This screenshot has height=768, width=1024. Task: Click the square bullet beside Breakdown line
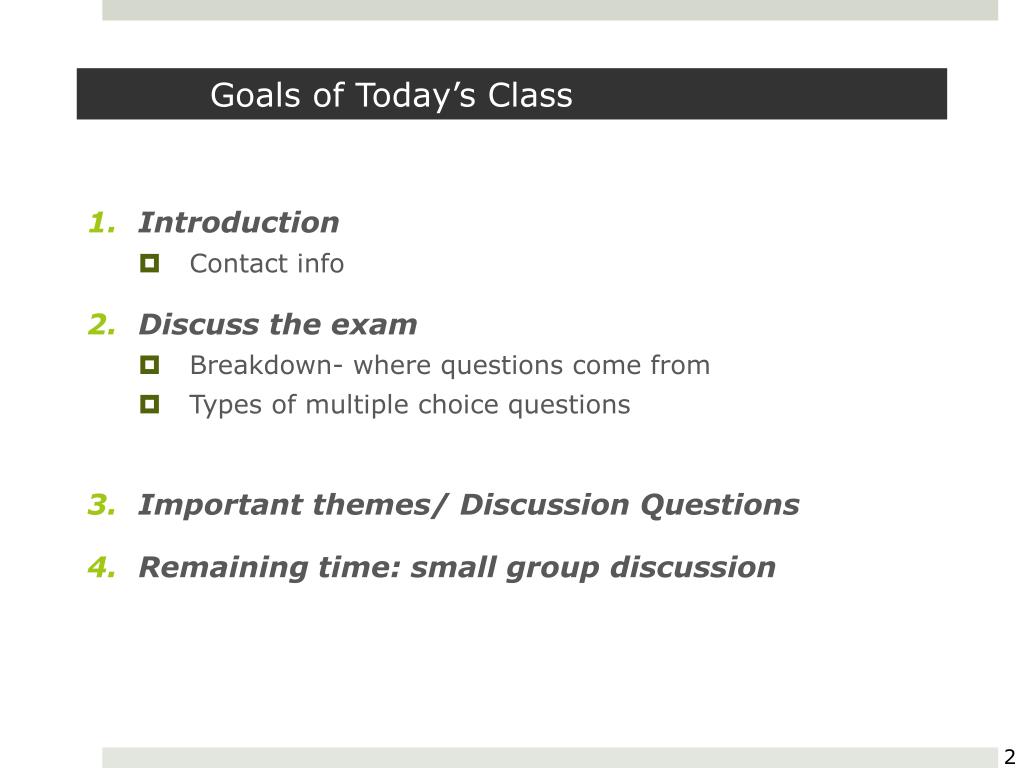[x=150, y=364]
